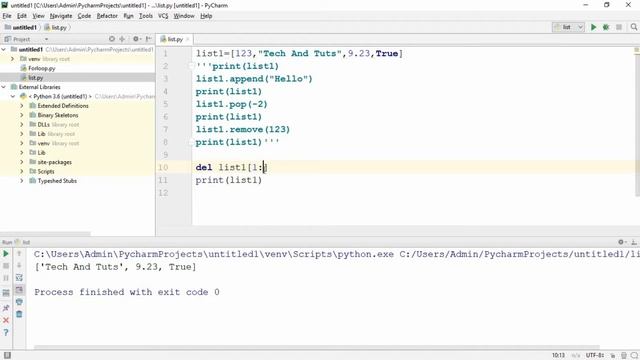Screen dimensions: 640x360
Task: Close the Run tab with red X
Action: (x=6, y=320)
